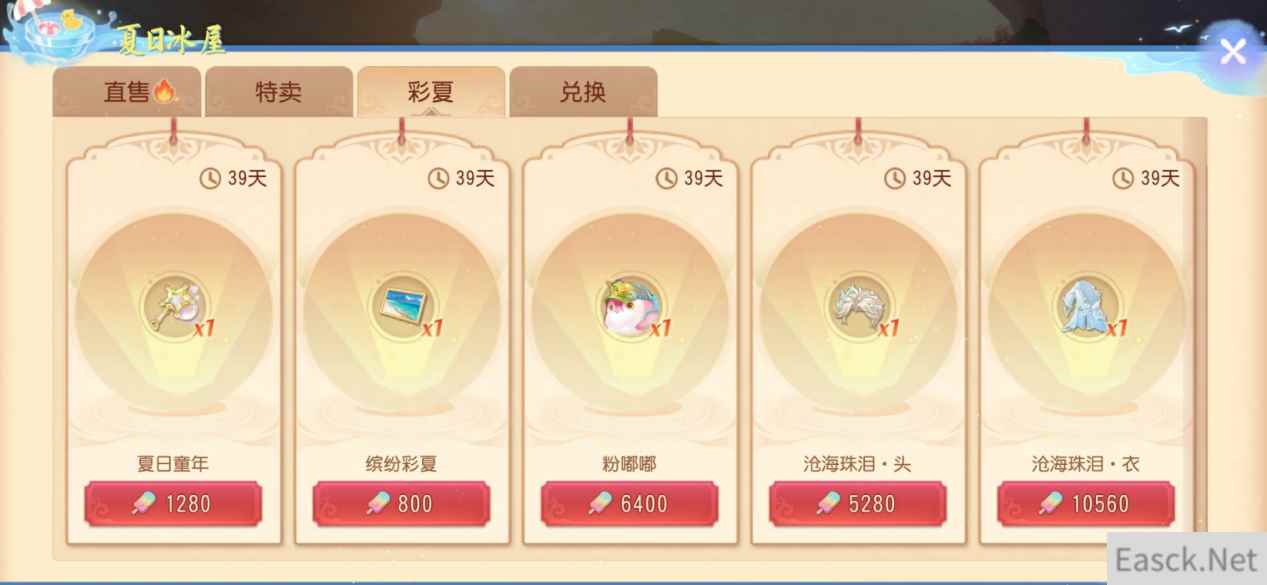
Task: Purchase 沧海珠泪·头 with 5280 button
Action: 857,504
